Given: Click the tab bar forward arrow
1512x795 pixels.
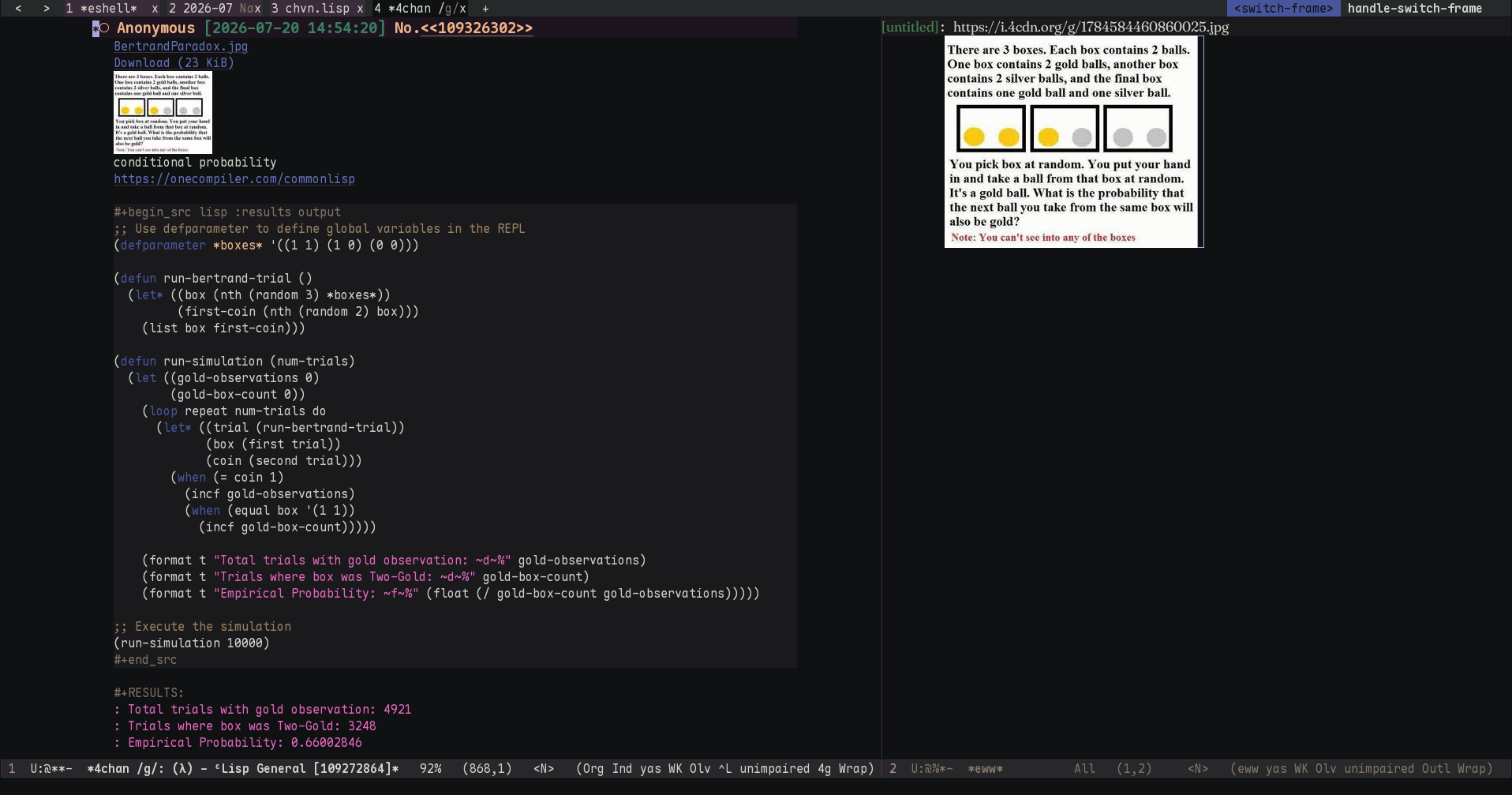Looking at the screenshot, I should point(47,9).
